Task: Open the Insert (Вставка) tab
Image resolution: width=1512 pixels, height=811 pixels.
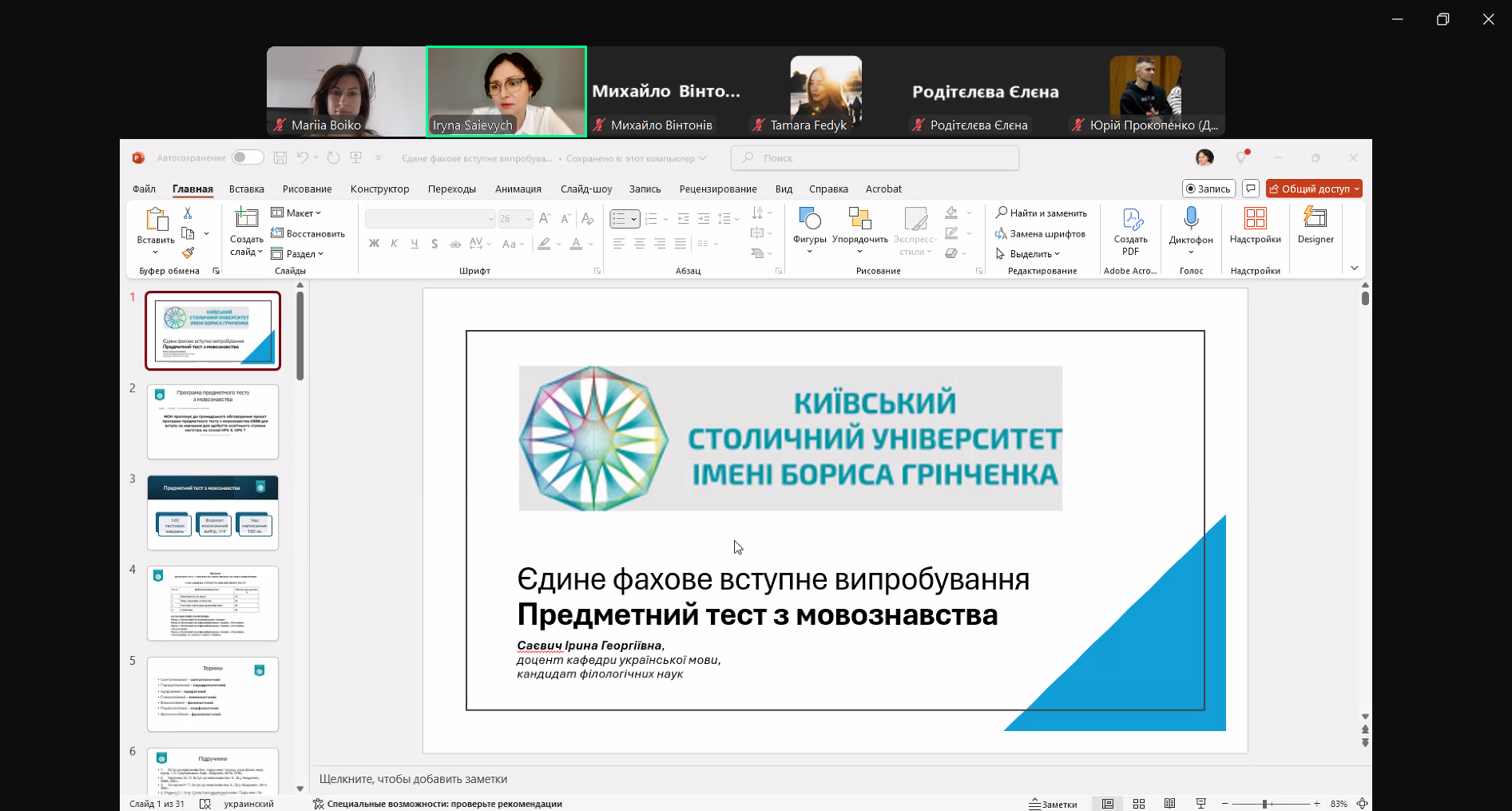Action: click(246, 189)
